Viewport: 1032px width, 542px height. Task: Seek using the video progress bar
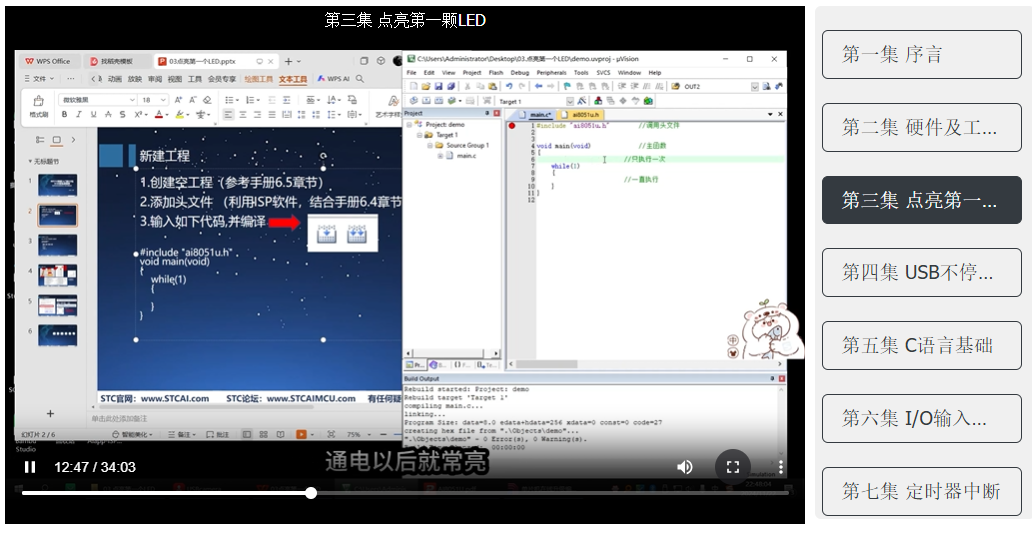coord(405,493)
